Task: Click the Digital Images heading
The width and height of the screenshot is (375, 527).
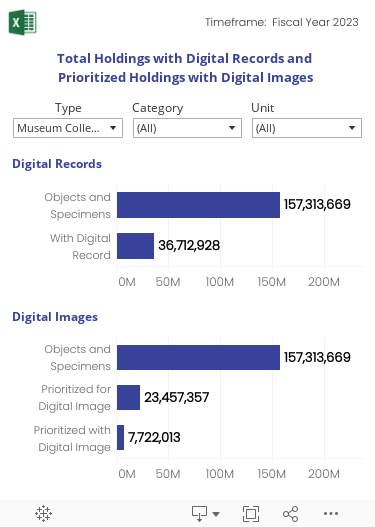Action: [55, 317]
